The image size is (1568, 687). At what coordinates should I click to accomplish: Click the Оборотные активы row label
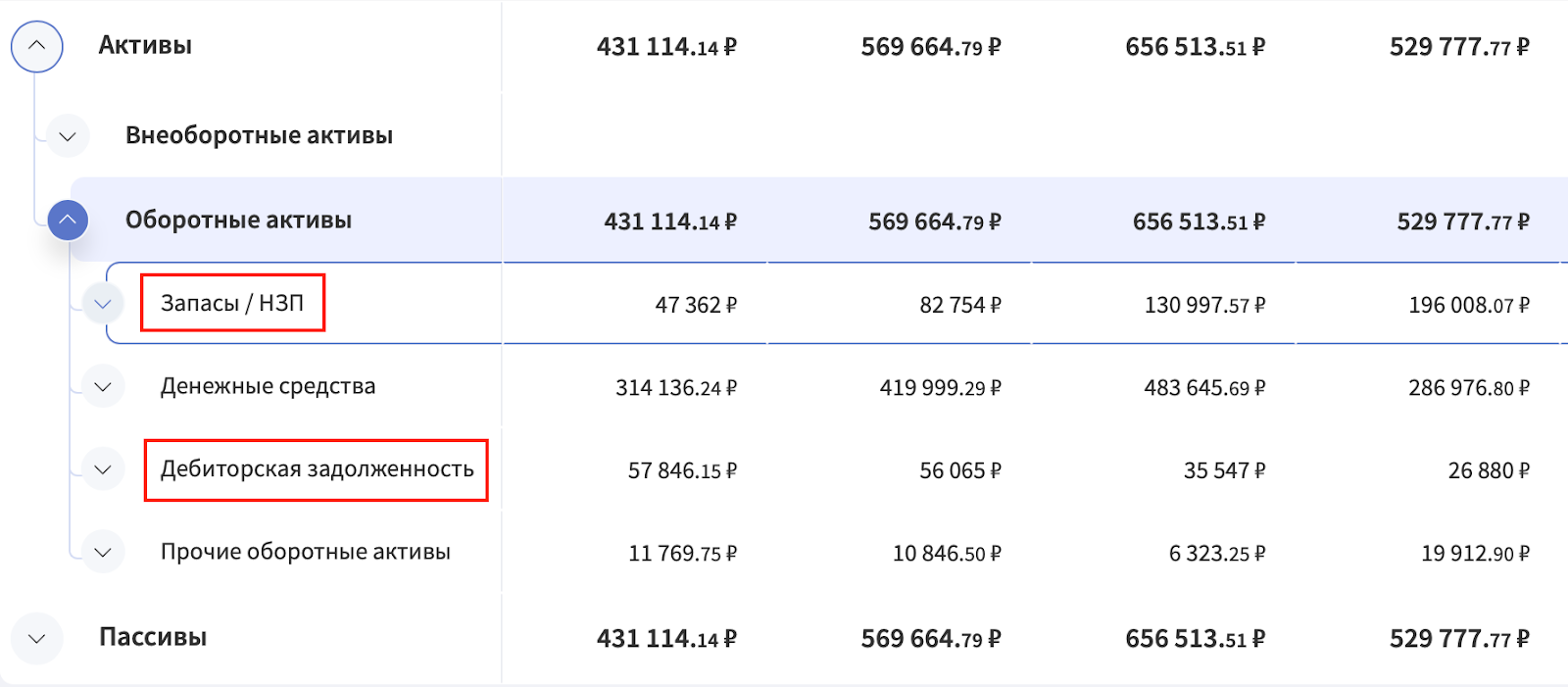(238, 221)
